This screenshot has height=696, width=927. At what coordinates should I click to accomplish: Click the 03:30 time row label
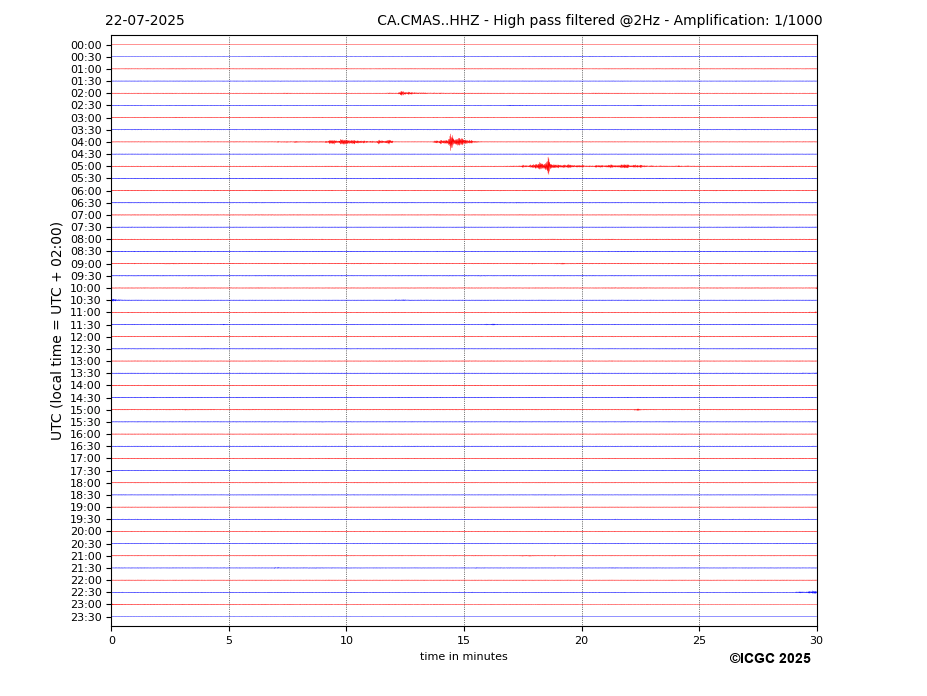click(86, 130)
